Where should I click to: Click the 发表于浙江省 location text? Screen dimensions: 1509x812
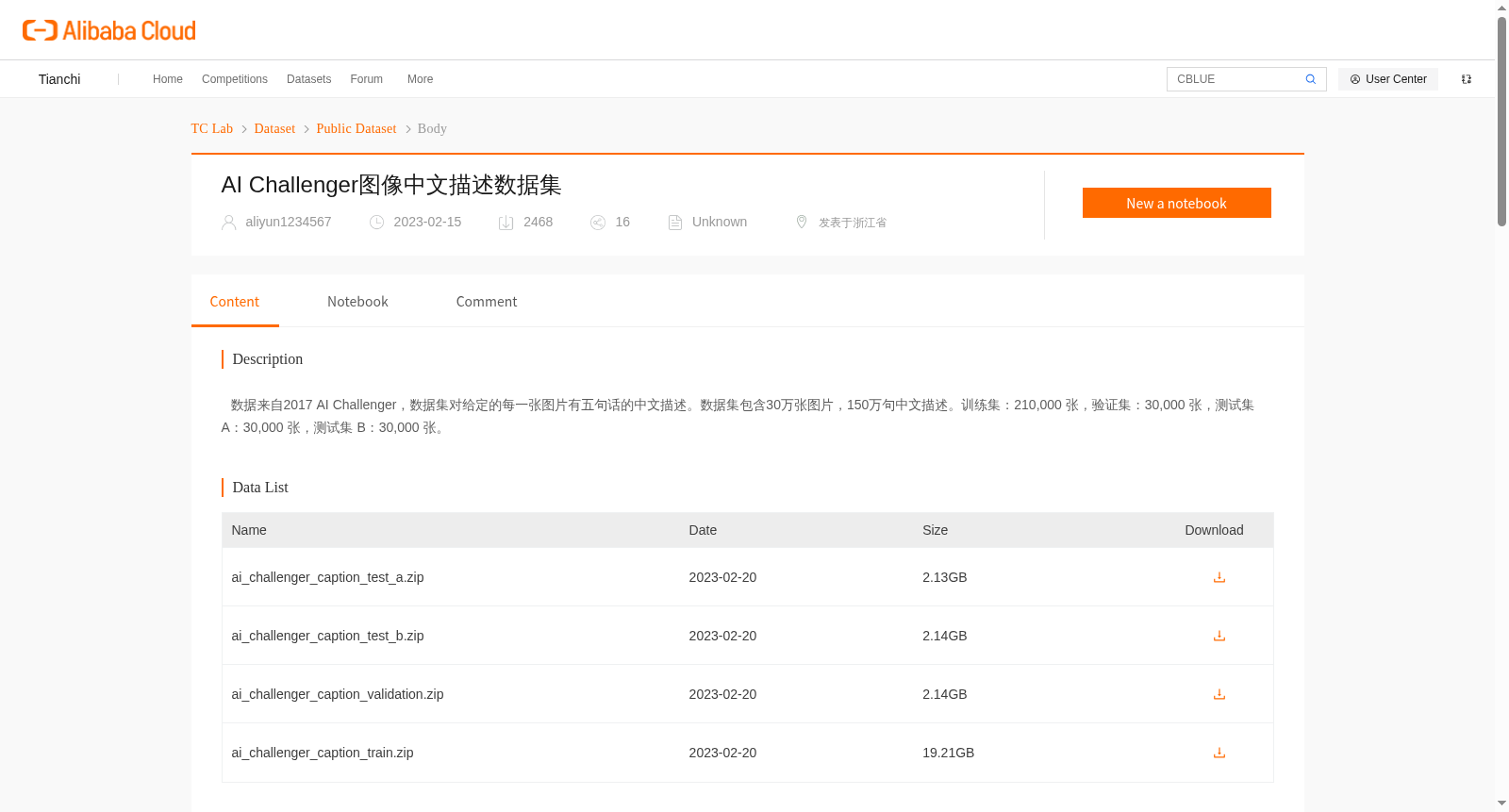tap(853, 223)
